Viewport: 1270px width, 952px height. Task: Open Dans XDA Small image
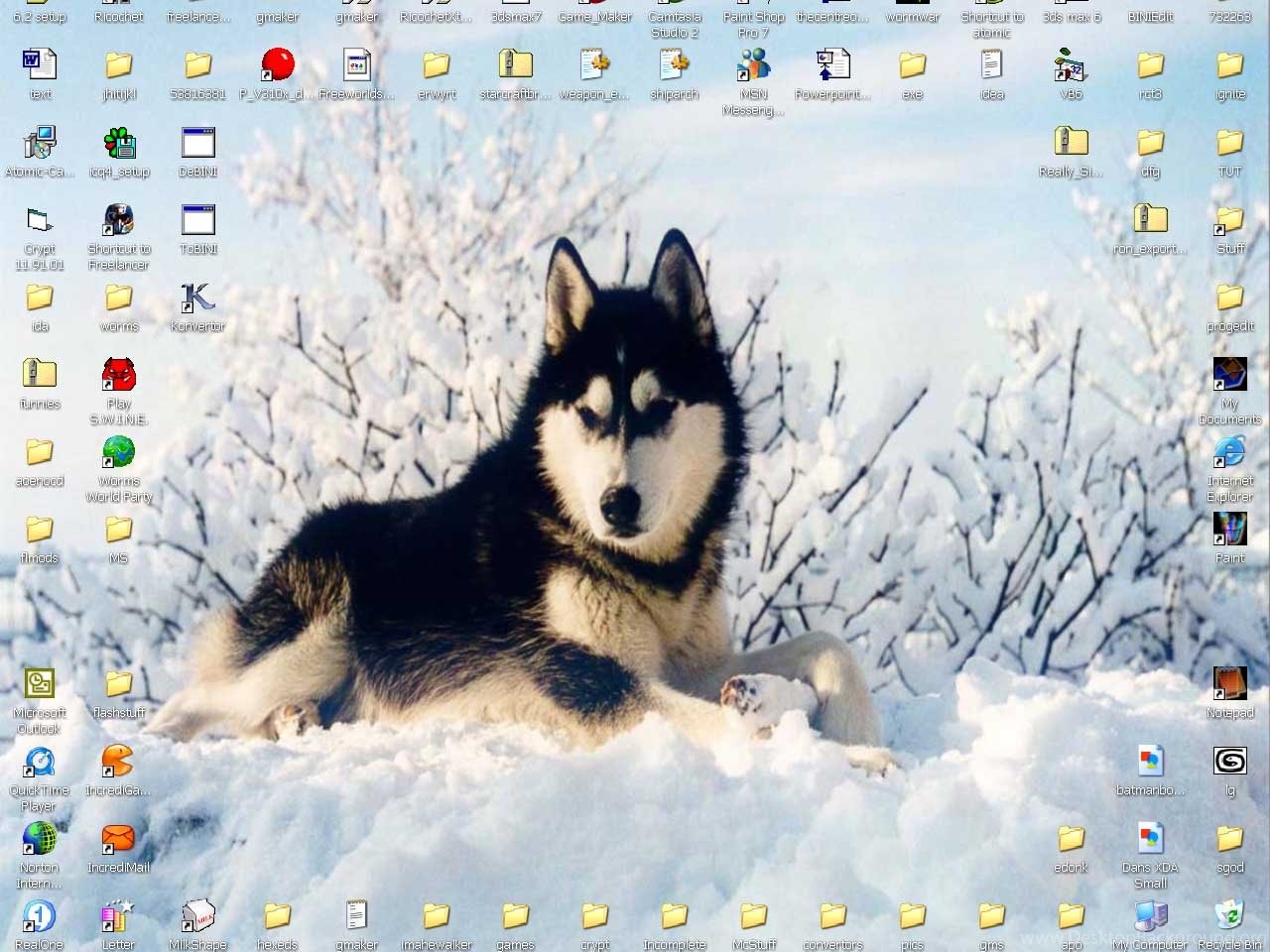[1151, 839]
